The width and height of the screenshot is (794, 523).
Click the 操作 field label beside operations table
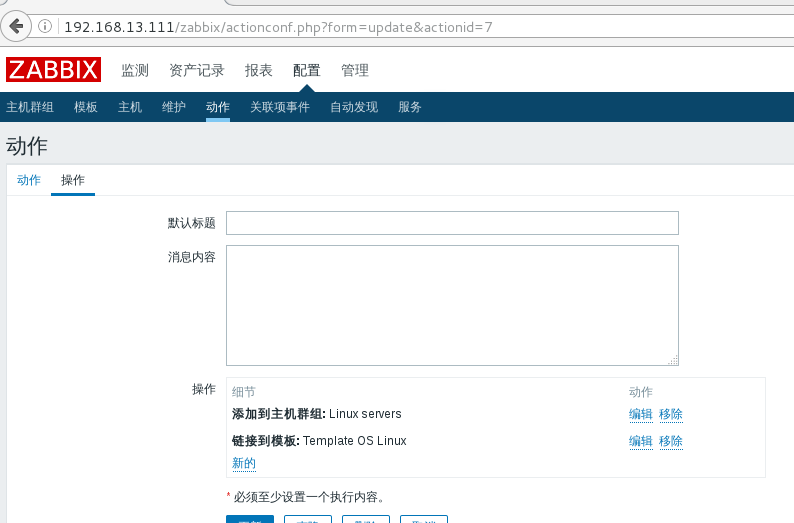click(x=204, y=389)
